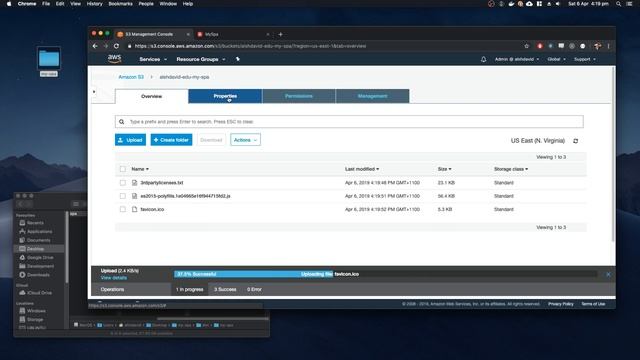Click the Amazon S3 breadcrumb link
Screen dimensions: 640x360
(131, 77)
